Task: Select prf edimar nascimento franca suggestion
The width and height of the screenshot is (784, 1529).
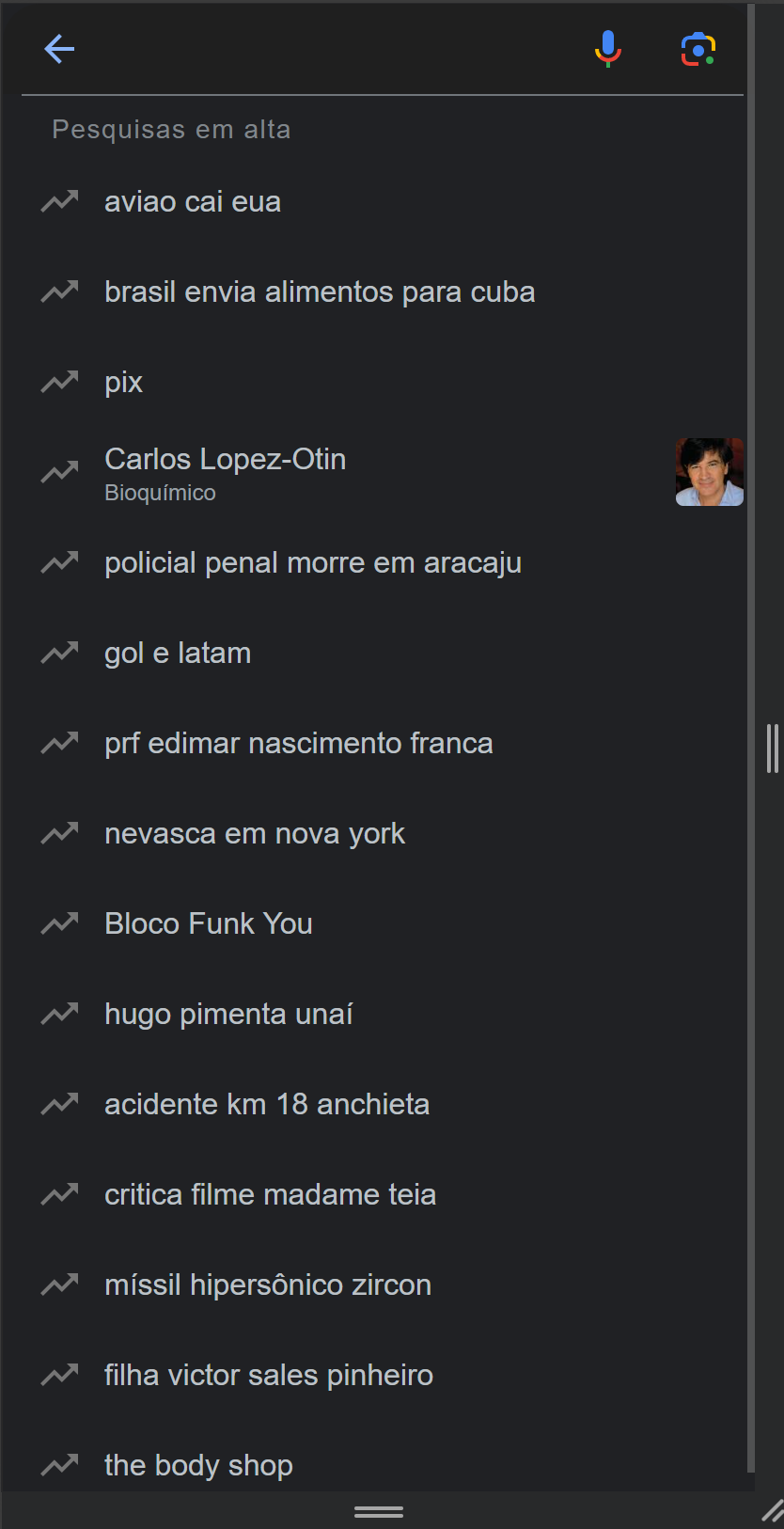Action: point(299,744)
